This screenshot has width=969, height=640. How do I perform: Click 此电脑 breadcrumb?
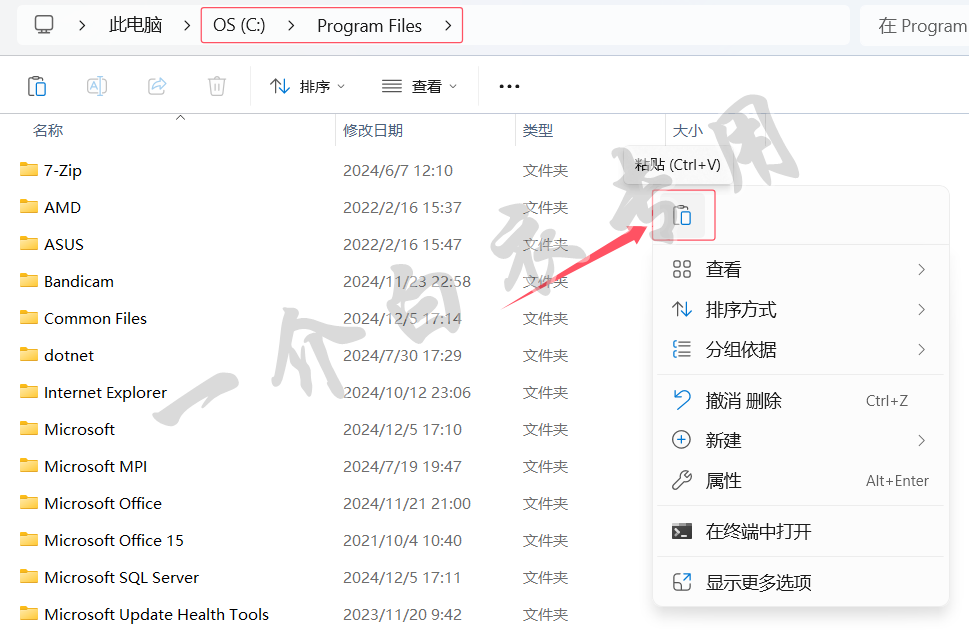(135, 25)
